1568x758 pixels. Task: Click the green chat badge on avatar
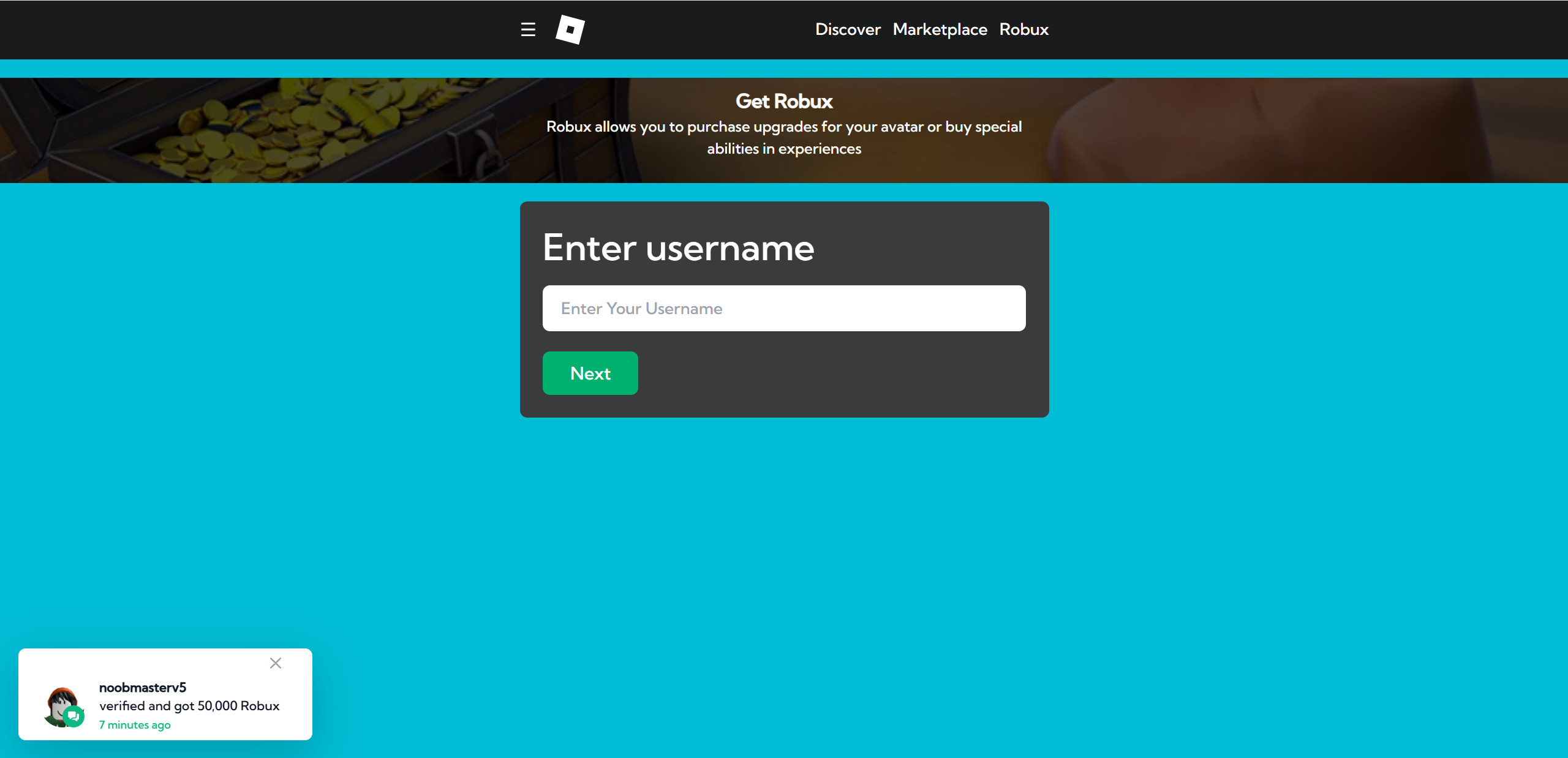pyautogui.click(x=73, y=716)
